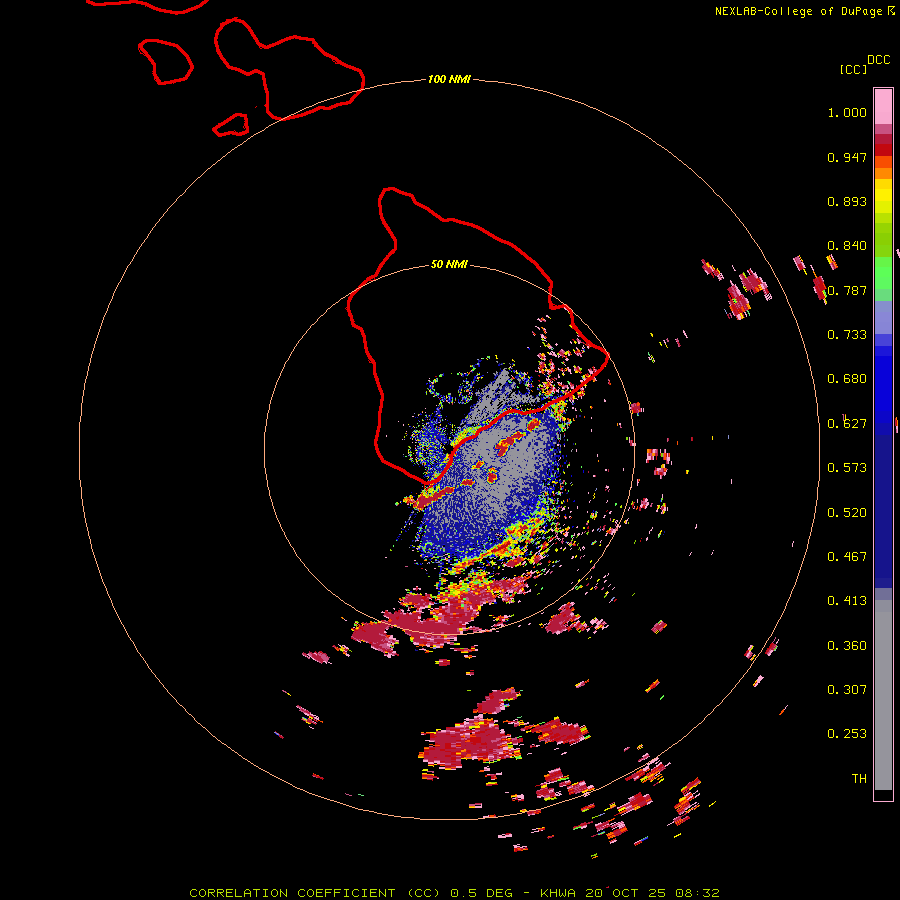This screenshot has width=900, height=900.
Task: Pick the gray segment of the color bar
Action: tap(883, 695)
